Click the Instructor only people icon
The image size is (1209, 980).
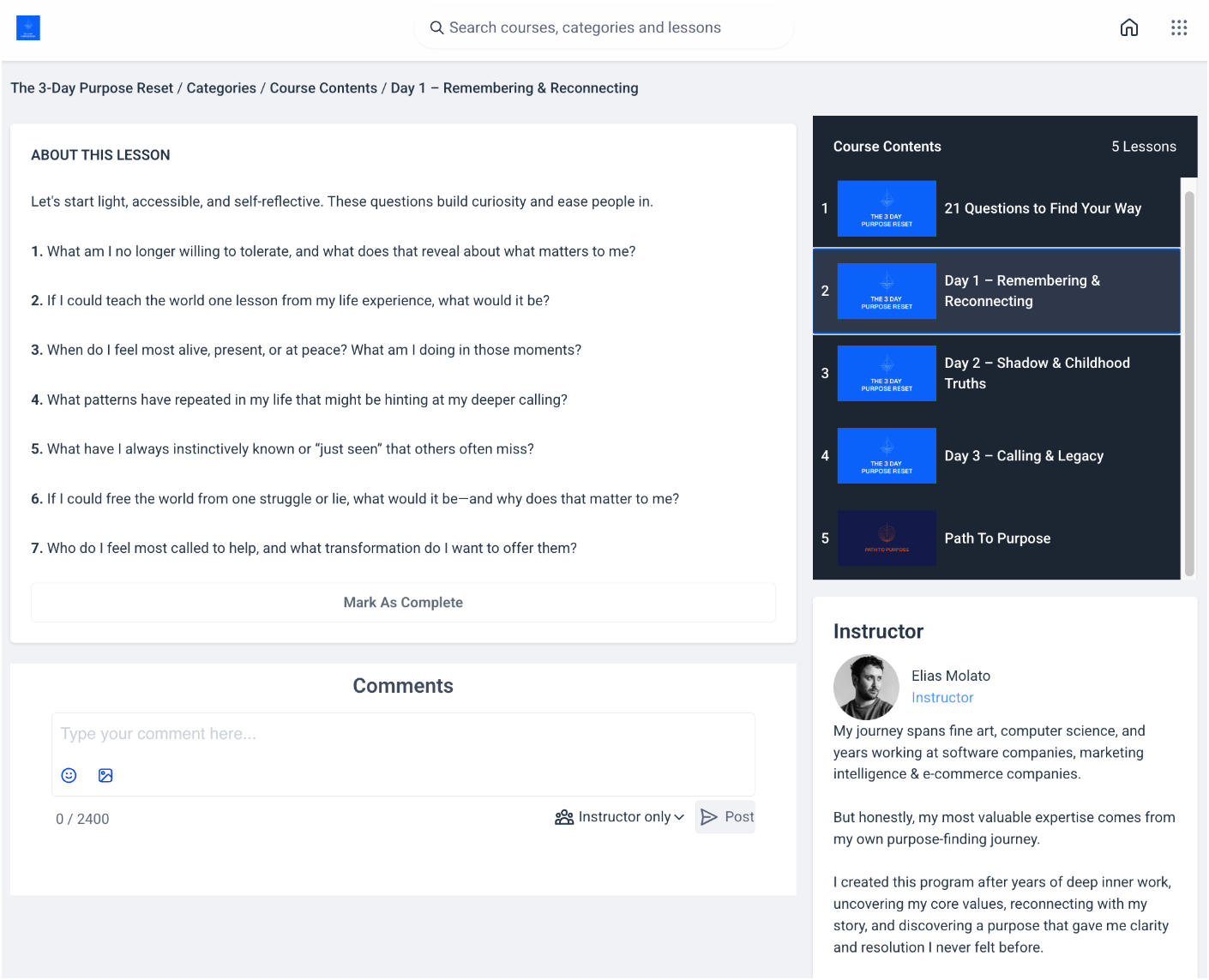[564, 817]
